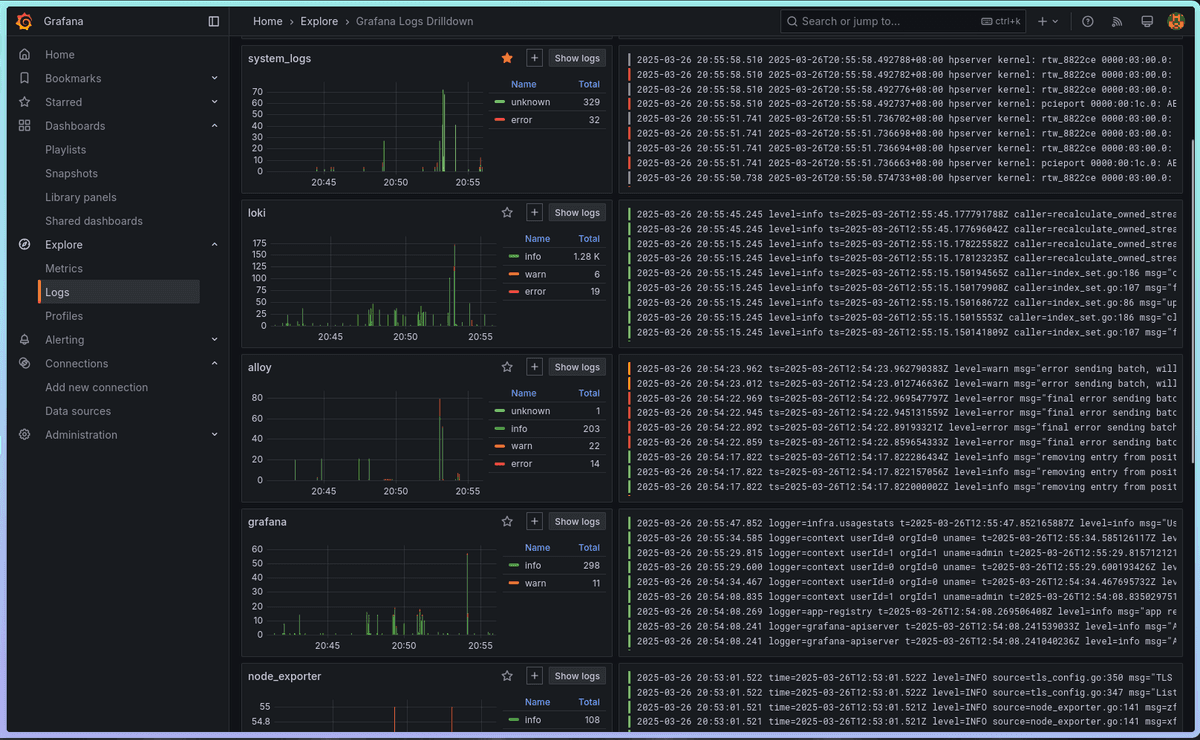The image size is (1200, 740).
Task: Go to Explore breadcrumb
Action: pyautogui.click(x=320, y=21)
